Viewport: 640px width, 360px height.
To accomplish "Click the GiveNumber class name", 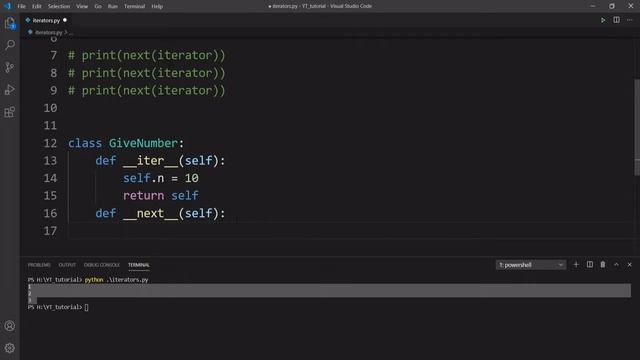I will coord(143,143).
